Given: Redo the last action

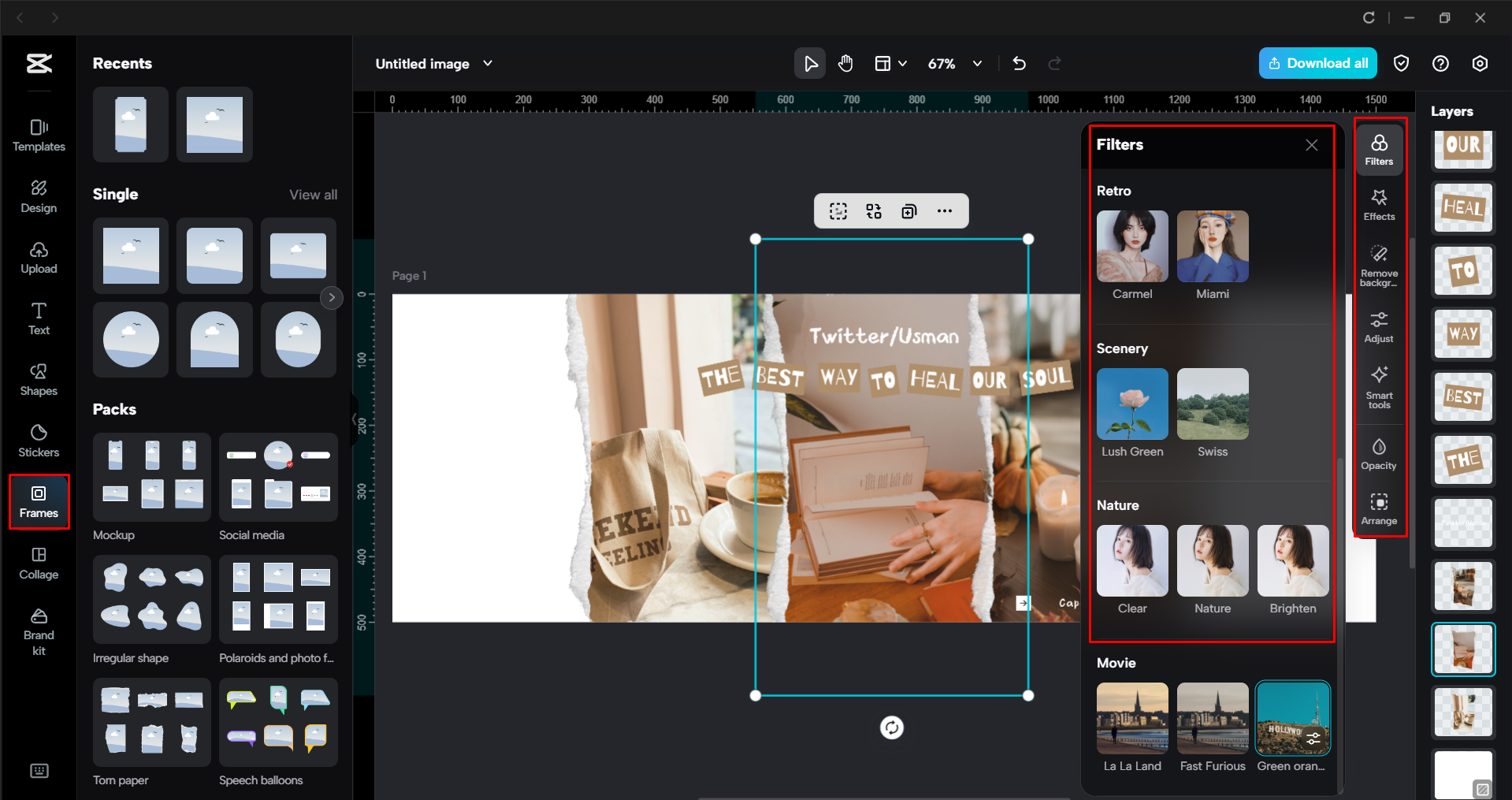Looking at the screenshot, I should click(1055, 63).
